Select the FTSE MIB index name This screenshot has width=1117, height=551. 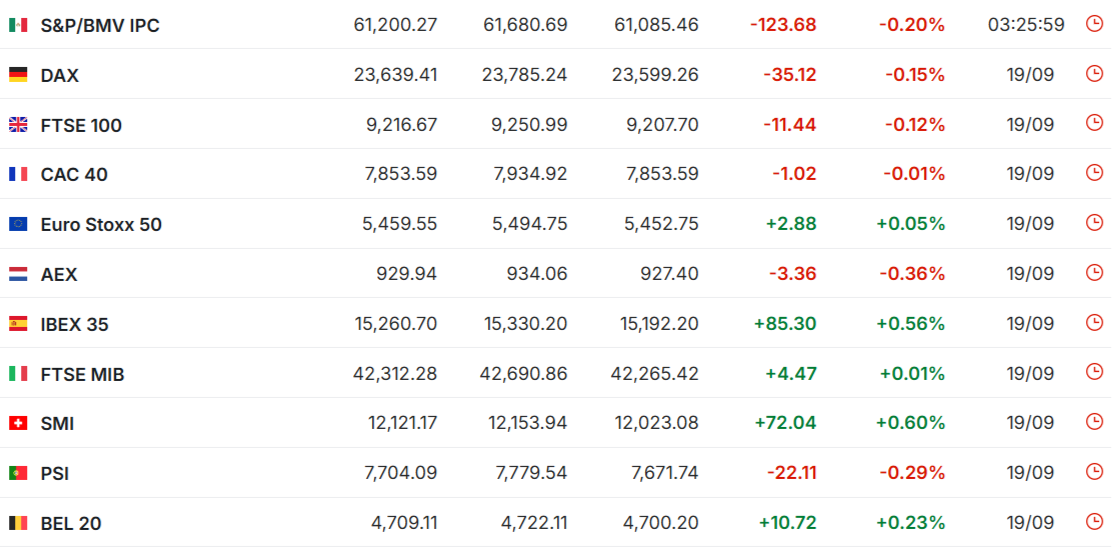[83, 375]
